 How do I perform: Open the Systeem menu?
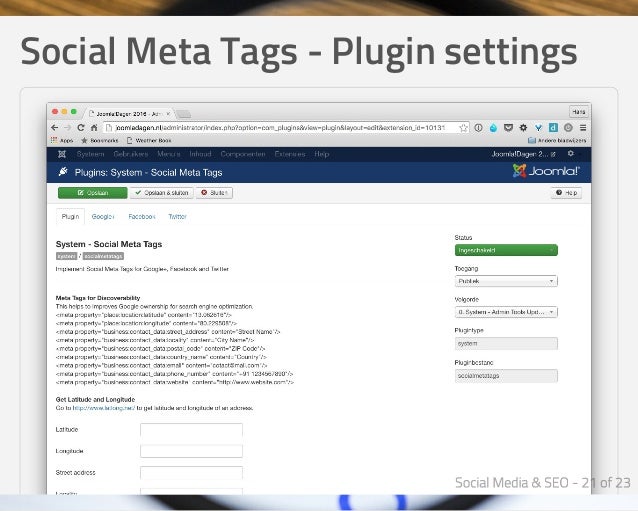[90, 154]
